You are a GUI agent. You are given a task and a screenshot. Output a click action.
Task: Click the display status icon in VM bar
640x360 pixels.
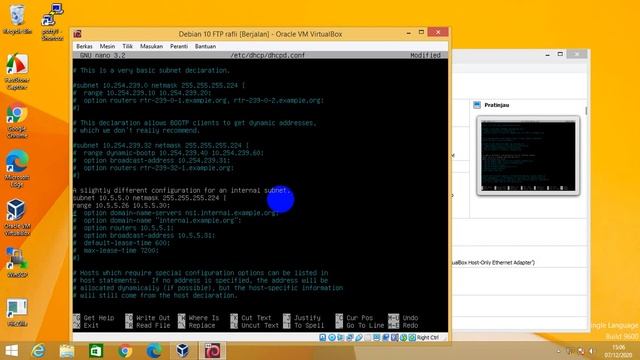[376, 338]
